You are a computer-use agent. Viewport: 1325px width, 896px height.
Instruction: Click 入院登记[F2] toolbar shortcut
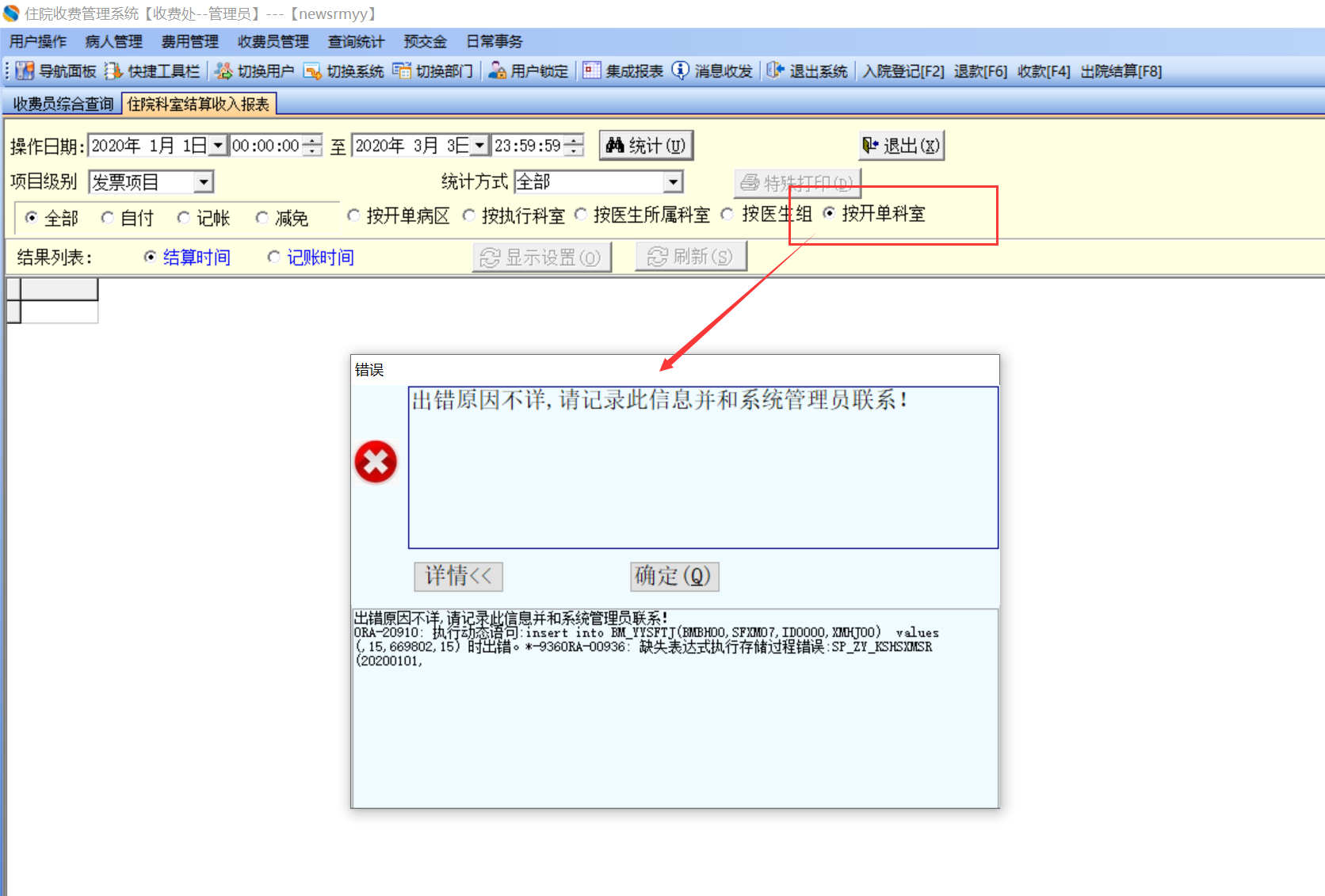[903, 71]
